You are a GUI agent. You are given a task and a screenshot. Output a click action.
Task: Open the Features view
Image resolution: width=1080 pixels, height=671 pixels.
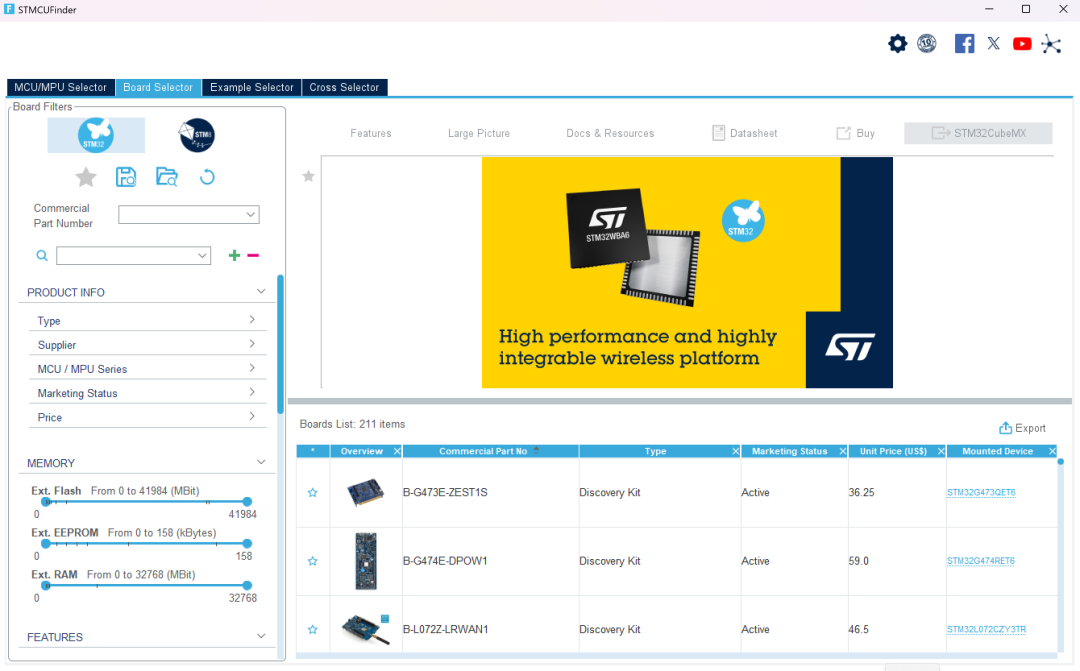pyautogui.click(x=371, y=133)
